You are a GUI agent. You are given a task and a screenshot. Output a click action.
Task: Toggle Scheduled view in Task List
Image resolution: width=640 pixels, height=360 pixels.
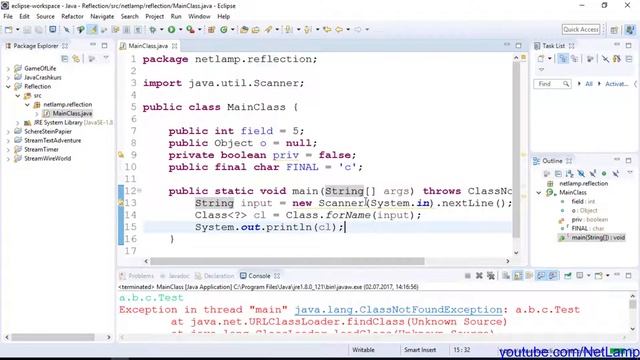click(x=575, y=59)
